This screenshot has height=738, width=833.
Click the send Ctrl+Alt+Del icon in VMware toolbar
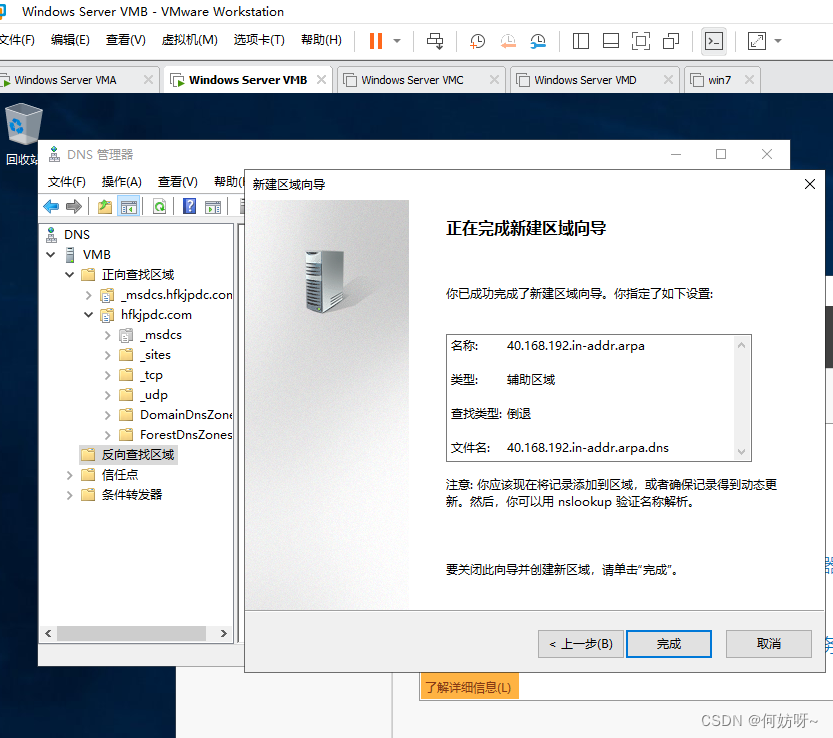[435, 41]
